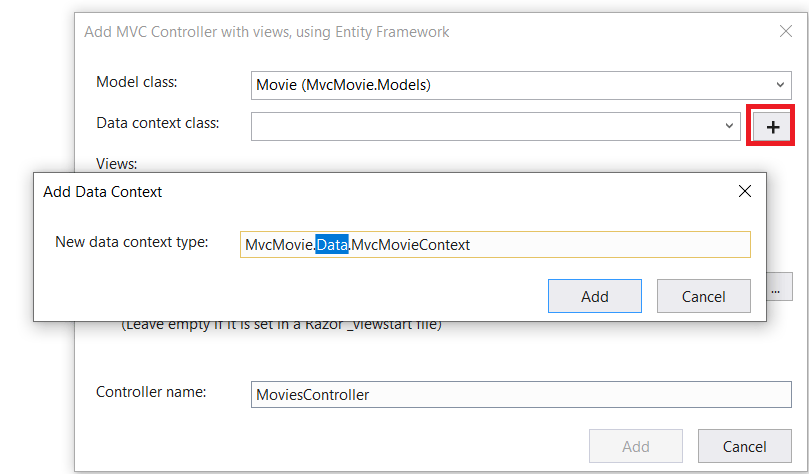This screenshot has width=809, height=475.
Task: Expand the Model class dropdown arrow
Action: (780, 85)
